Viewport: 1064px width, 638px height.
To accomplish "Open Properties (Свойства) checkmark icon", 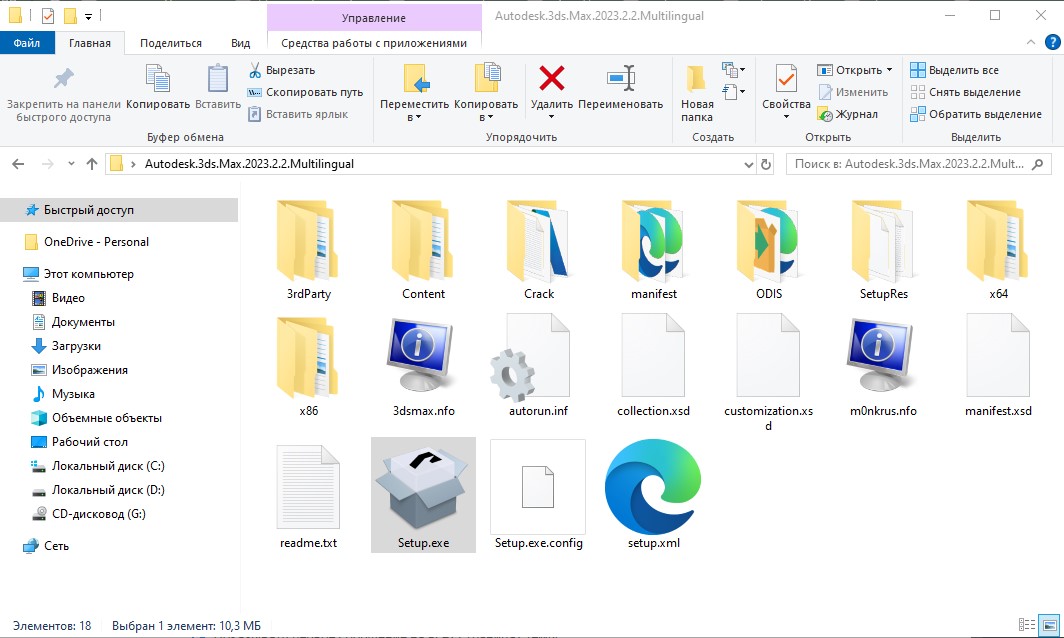I will (786, 79).
